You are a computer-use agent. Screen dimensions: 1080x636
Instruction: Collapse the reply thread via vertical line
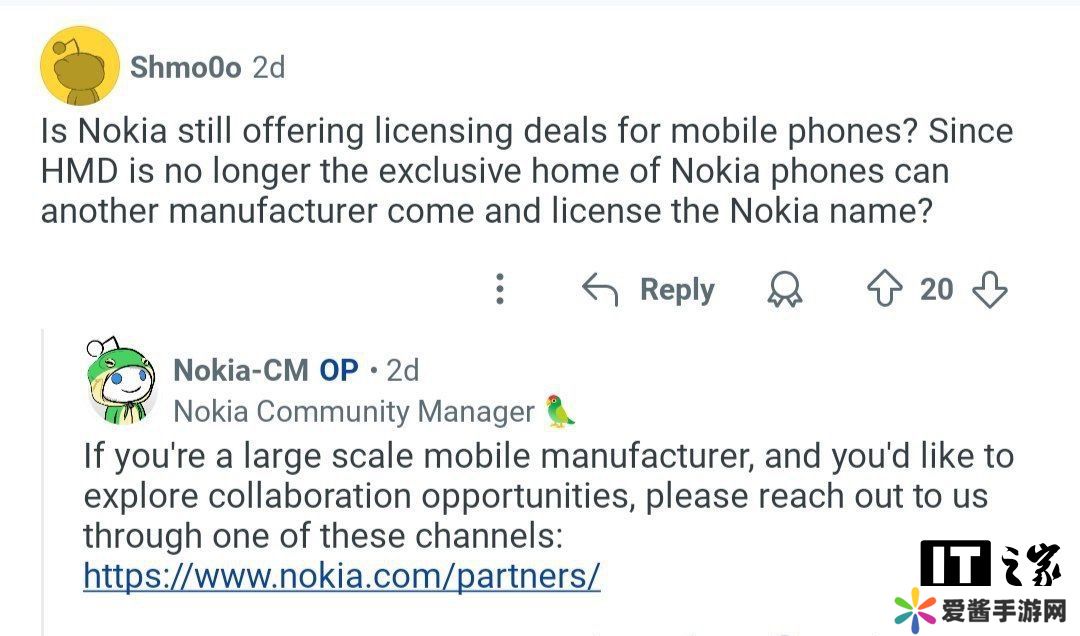point(42,480)
